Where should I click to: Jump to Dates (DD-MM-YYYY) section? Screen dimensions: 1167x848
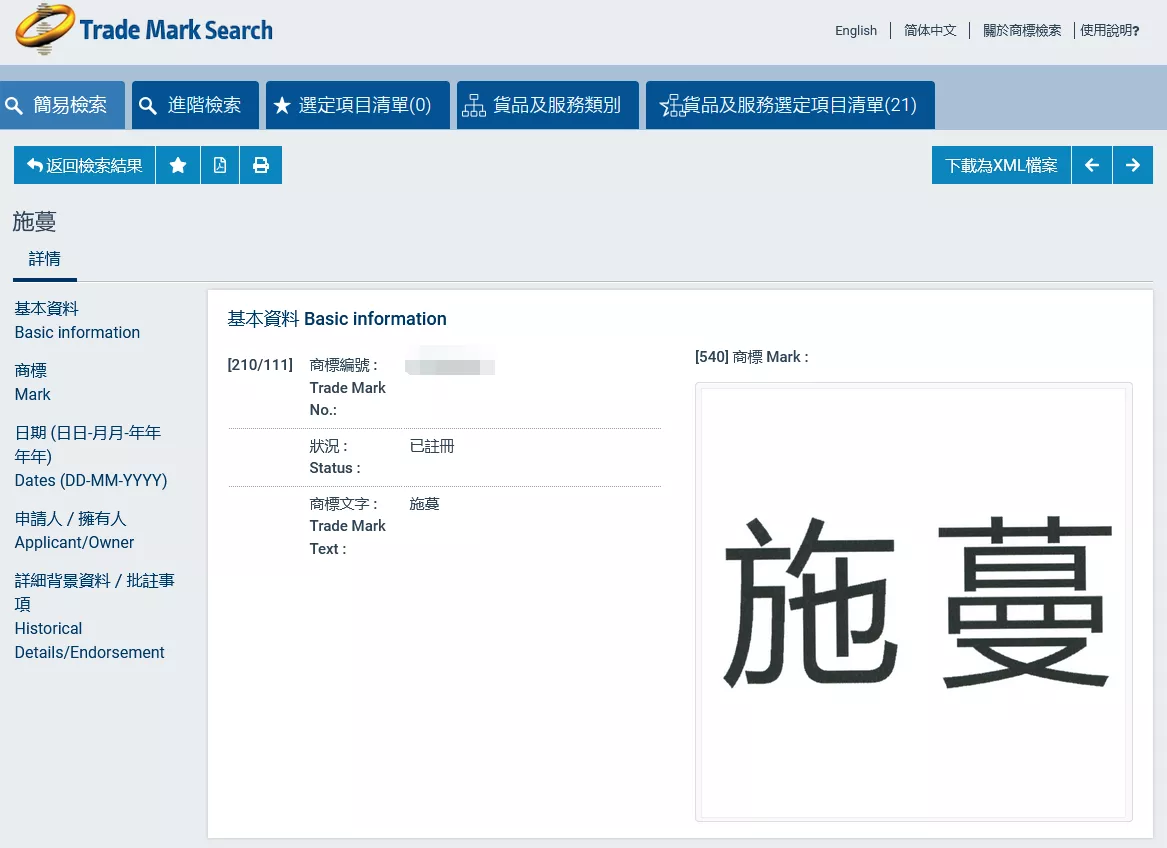pos(91,456)
